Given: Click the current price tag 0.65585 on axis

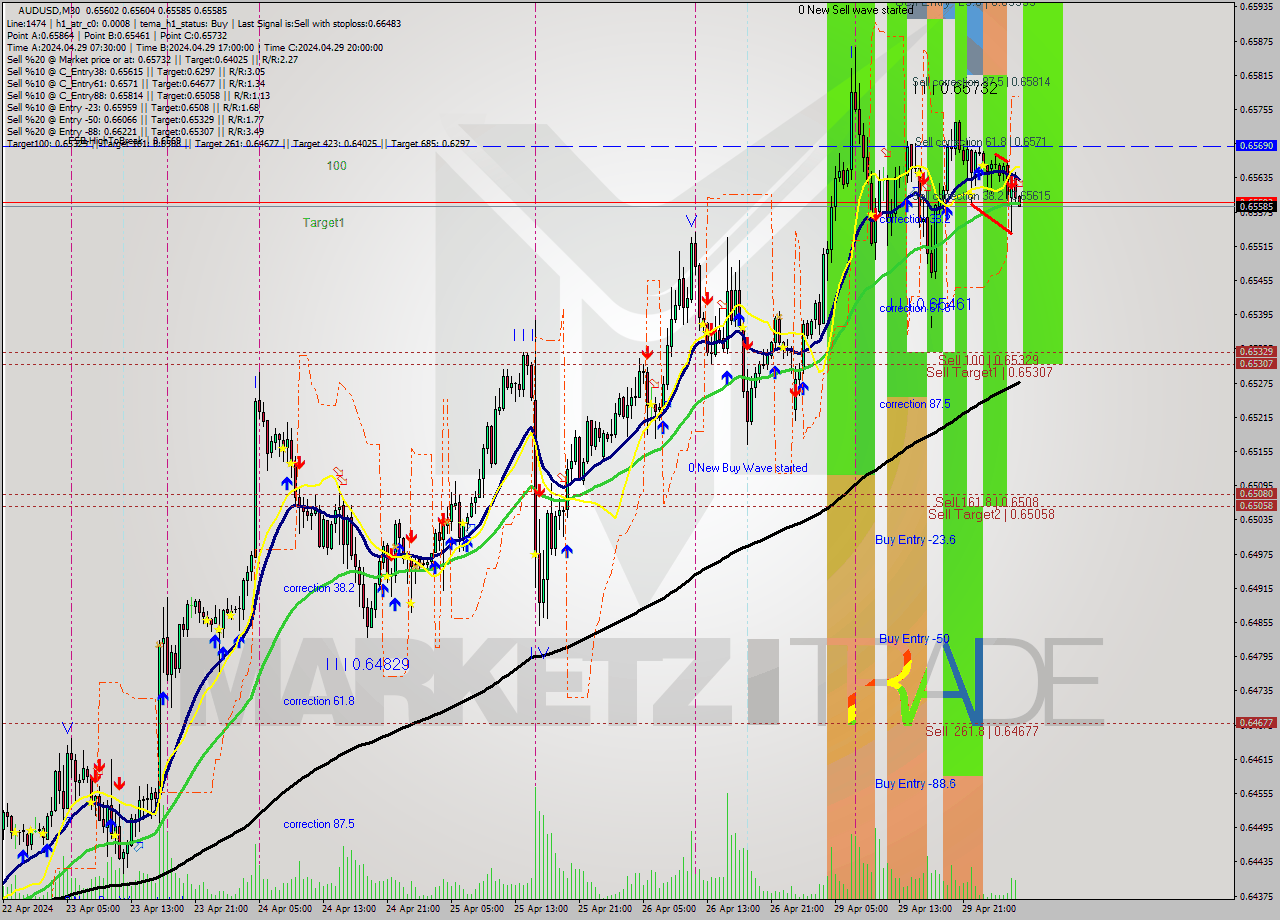Looking at the screenshot, I should click(1256, 207).
